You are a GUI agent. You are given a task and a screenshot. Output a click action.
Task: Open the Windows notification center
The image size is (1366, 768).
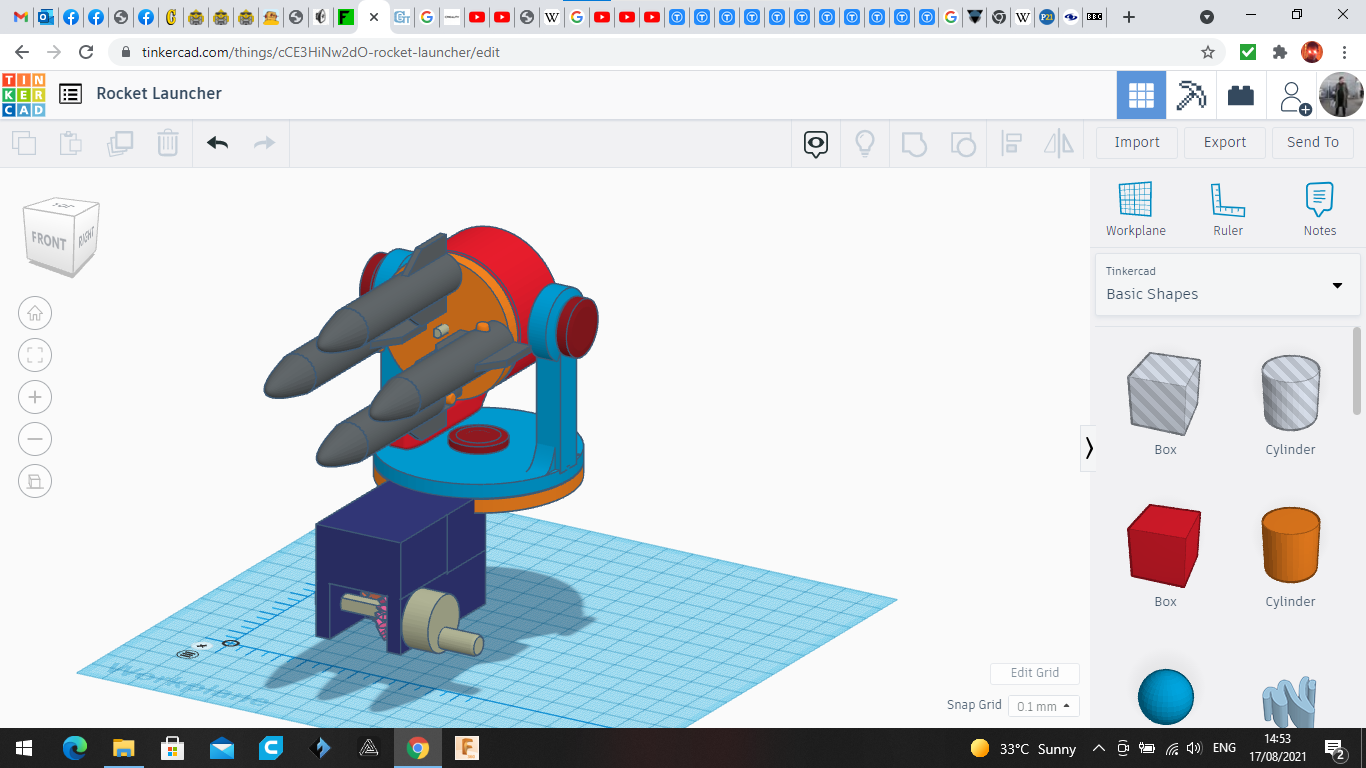coord(1334,748)
